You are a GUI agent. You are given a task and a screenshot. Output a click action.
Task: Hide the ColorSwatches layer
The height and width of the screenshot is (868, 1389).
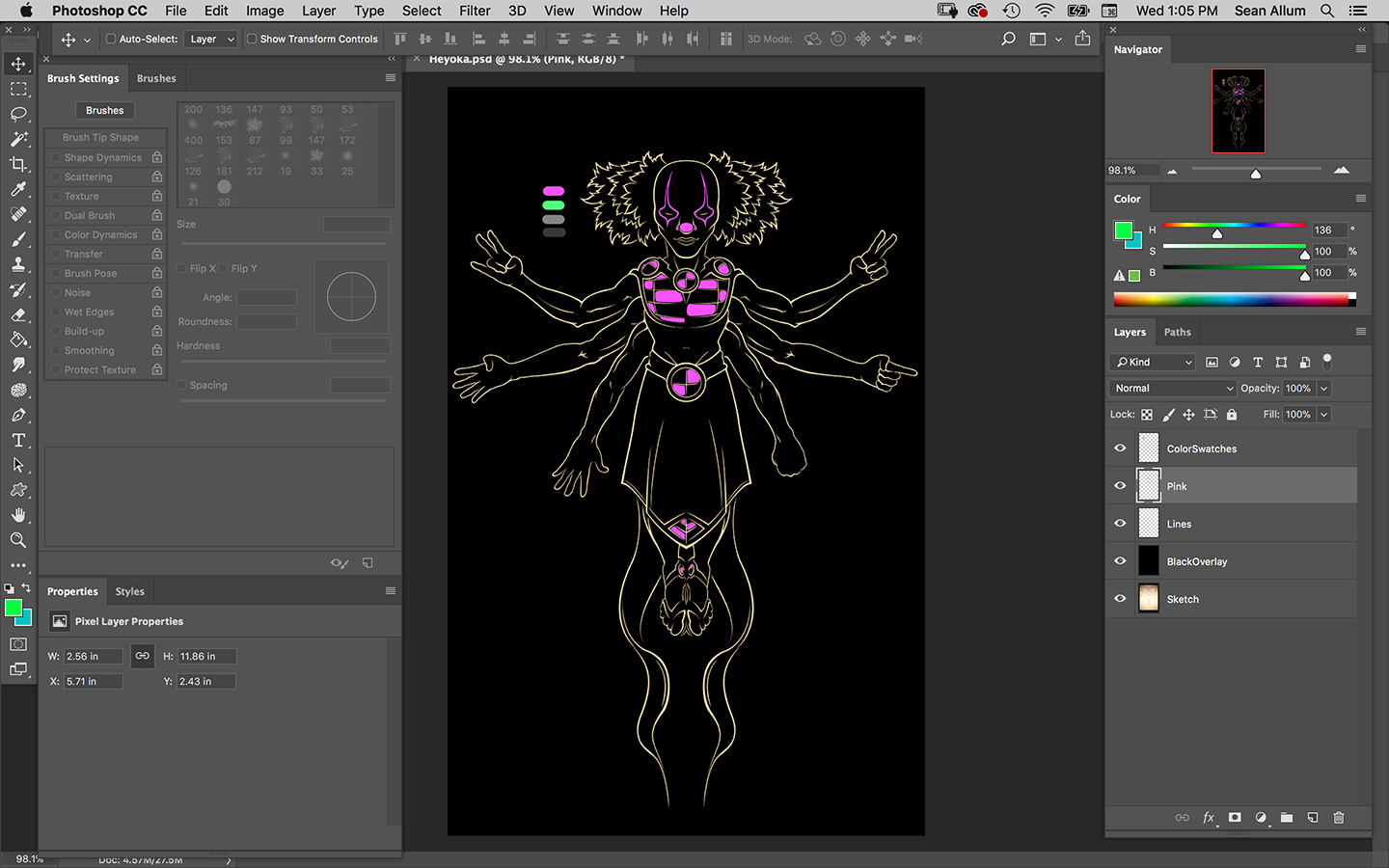point(1120,448)
